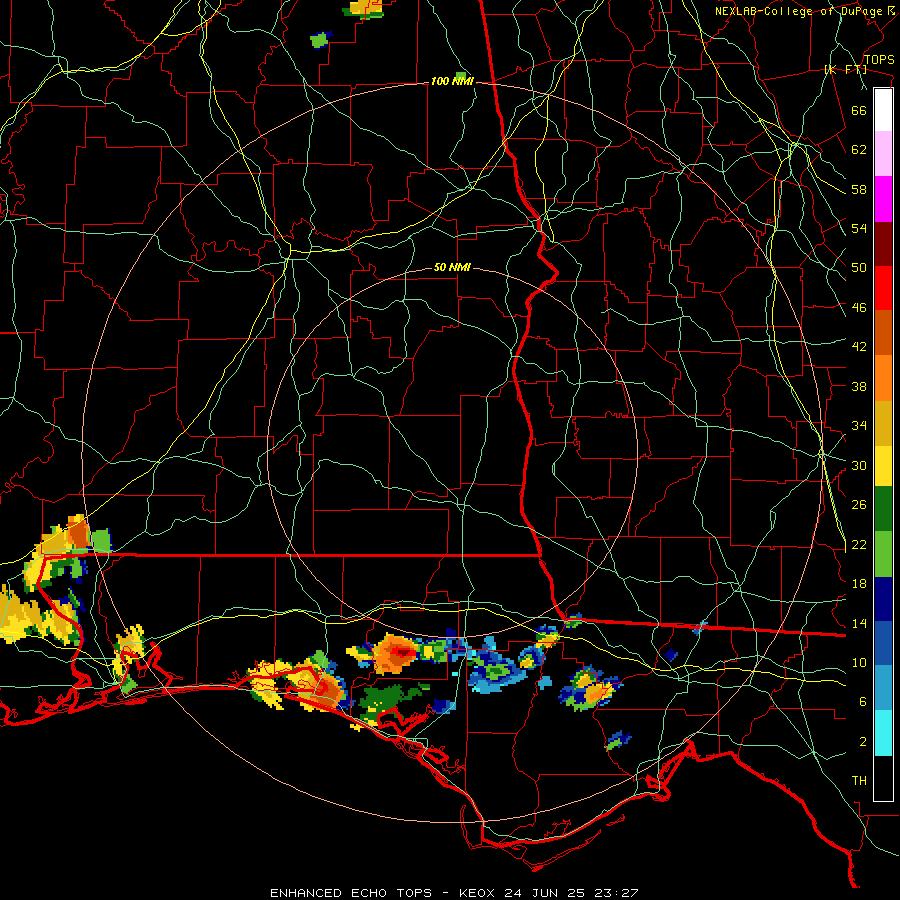Screen dimensions: 900x900
Task: Select the cyan legend swatch
Action: (883, 732)
